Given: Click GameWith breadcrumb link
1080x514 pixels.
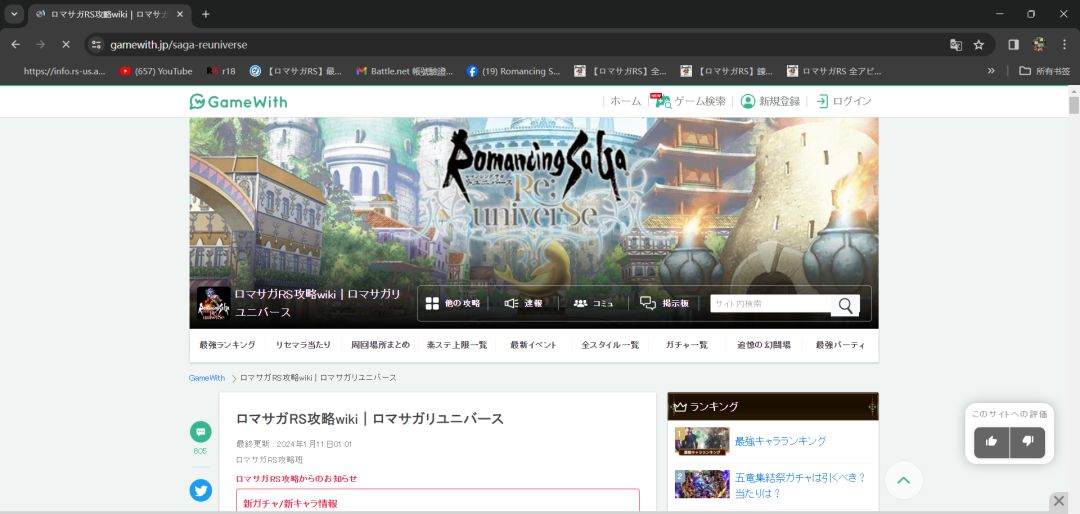Looking at the screenshot, I should [207, 378].
